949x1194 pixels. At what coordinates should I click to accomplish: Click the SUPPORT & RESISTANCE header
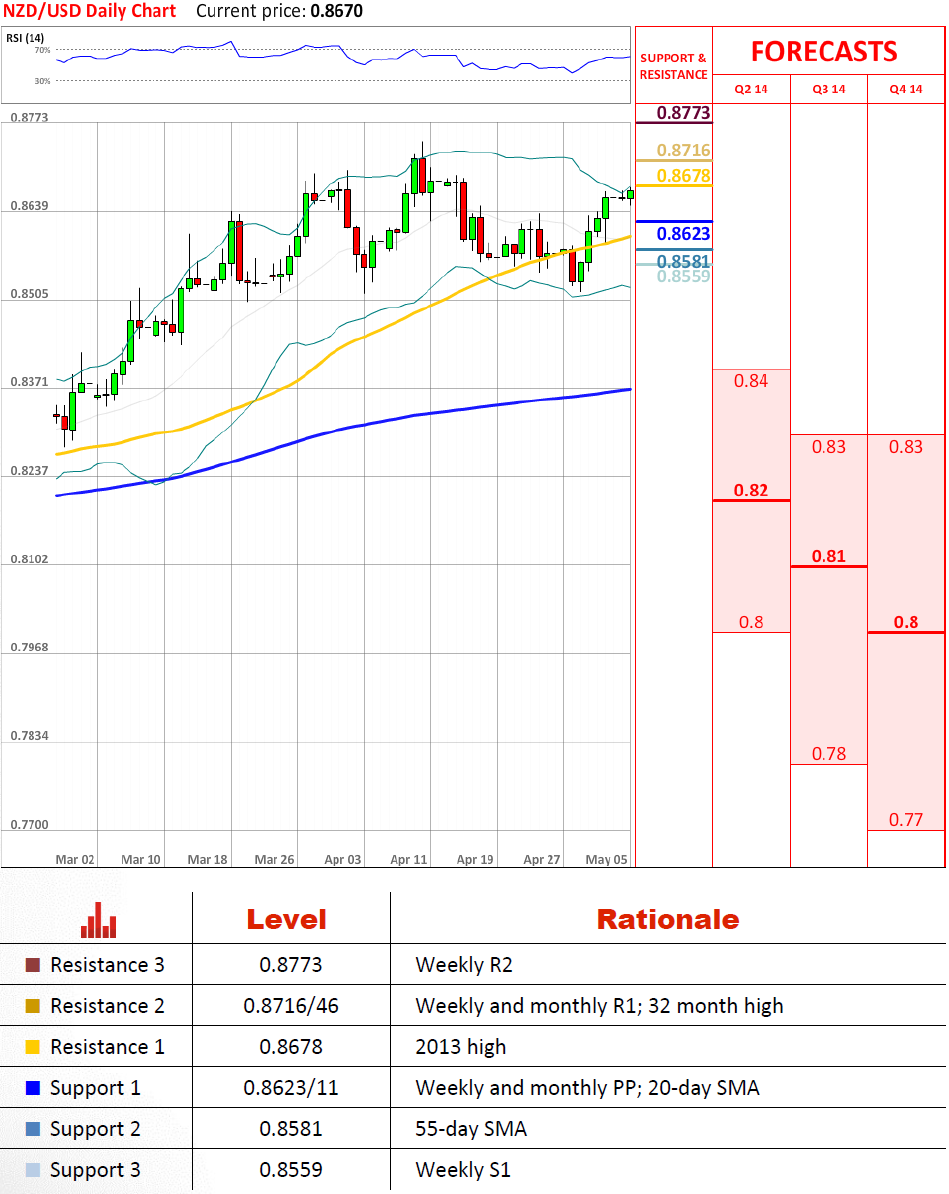click(673, 66)
